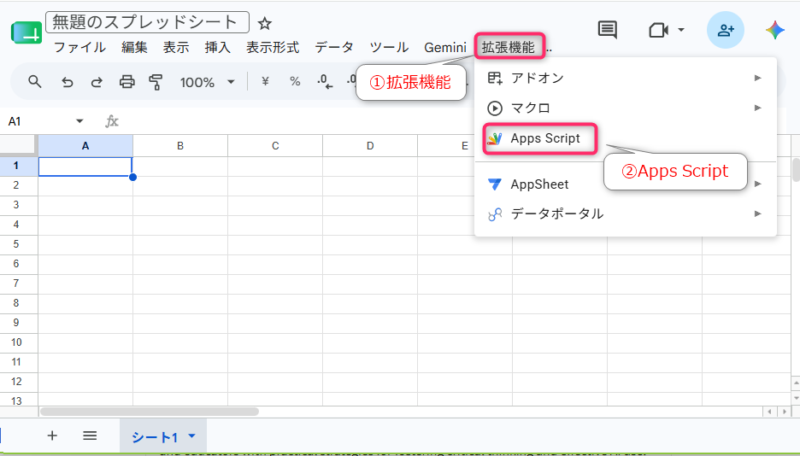
Task: Click the search magnifier in toolbar
Action: pyautogui.click(x=35, y=82)
